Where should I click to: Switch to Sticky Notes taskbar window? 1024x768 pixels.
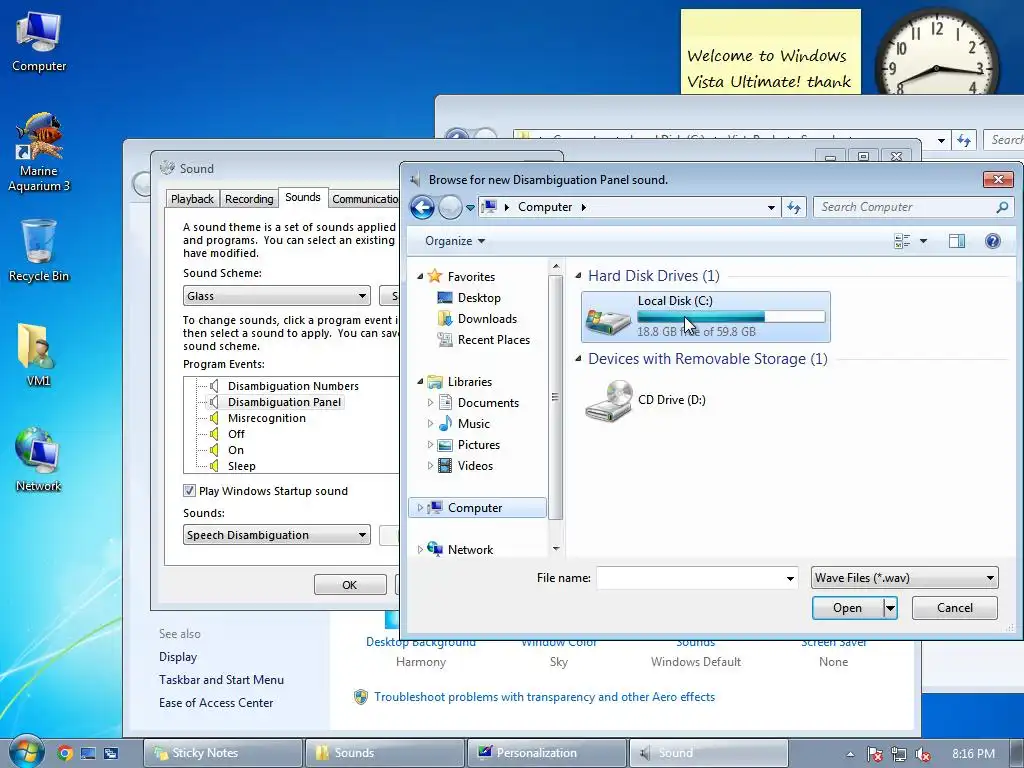[223, 753]
